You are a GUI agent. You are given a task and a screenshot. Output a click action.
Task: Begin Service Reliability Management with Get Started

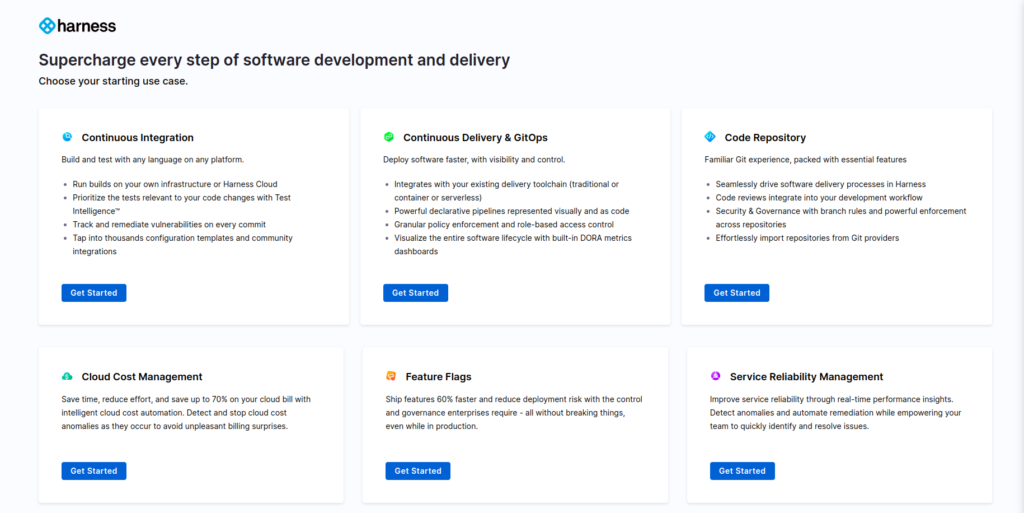click(742, 471)
